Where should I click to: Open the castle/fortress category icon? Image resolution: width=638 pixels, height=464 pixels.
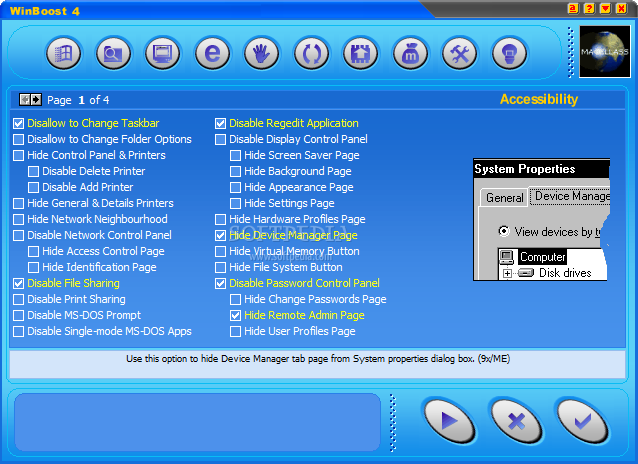(x=361, y=53)
